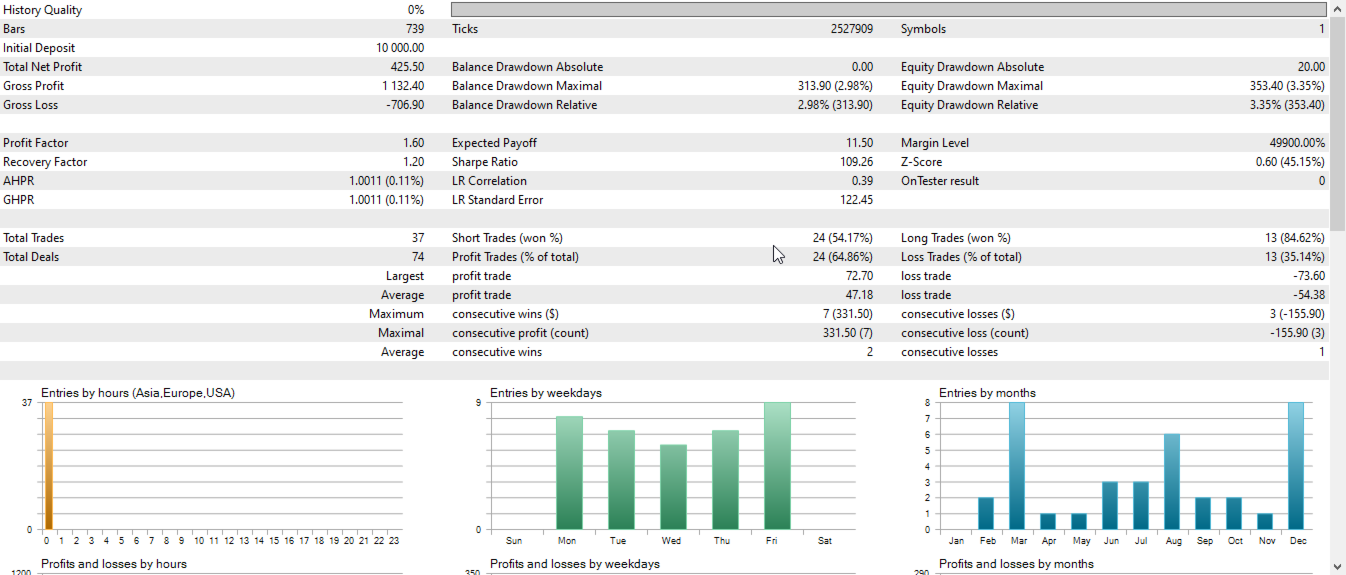Click the History Quality progress bar
This screenshot has width=1346, height=575.
[888, 9]
